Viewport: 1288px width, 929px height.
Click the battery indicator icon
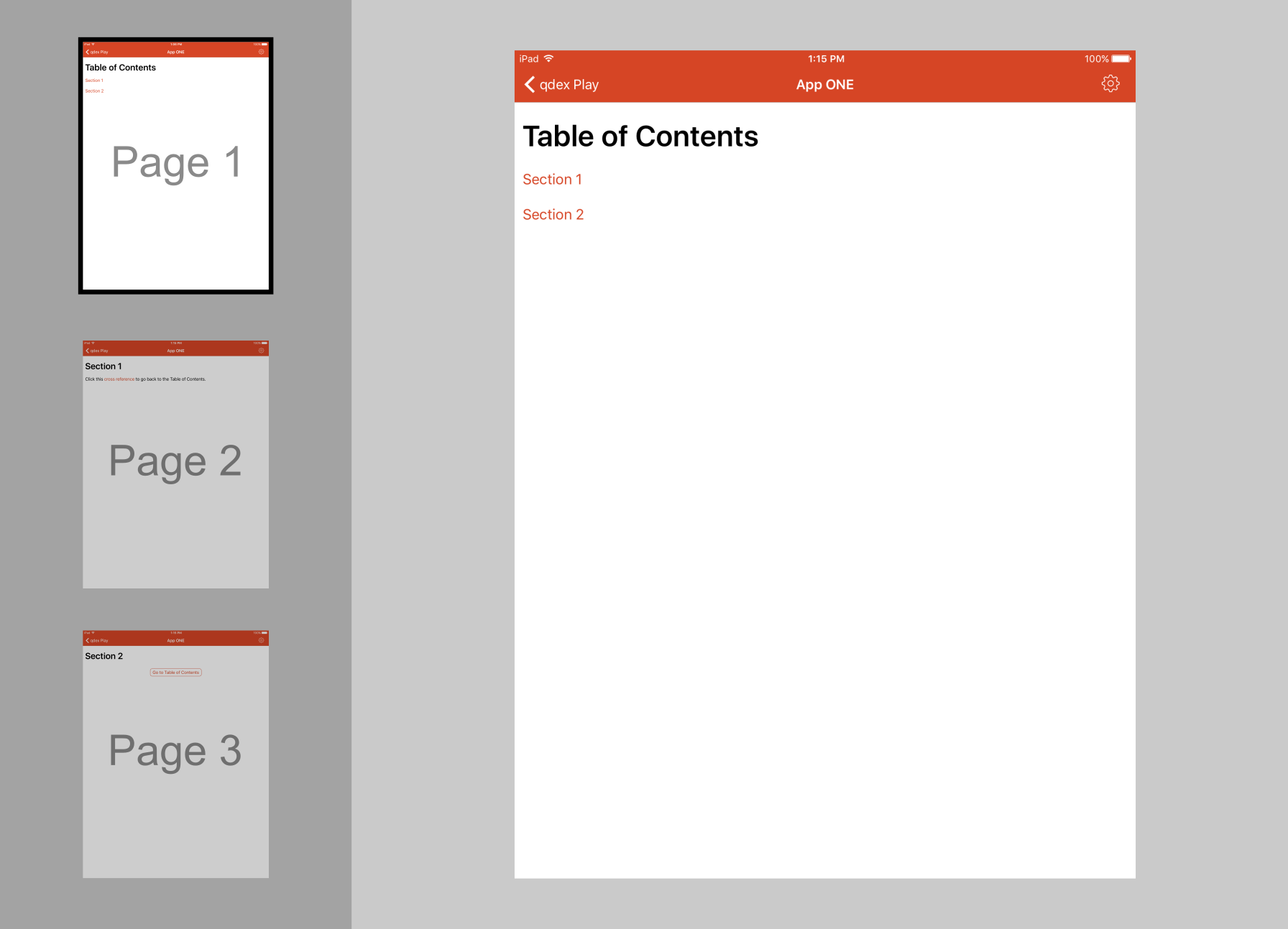[1121, 59]
